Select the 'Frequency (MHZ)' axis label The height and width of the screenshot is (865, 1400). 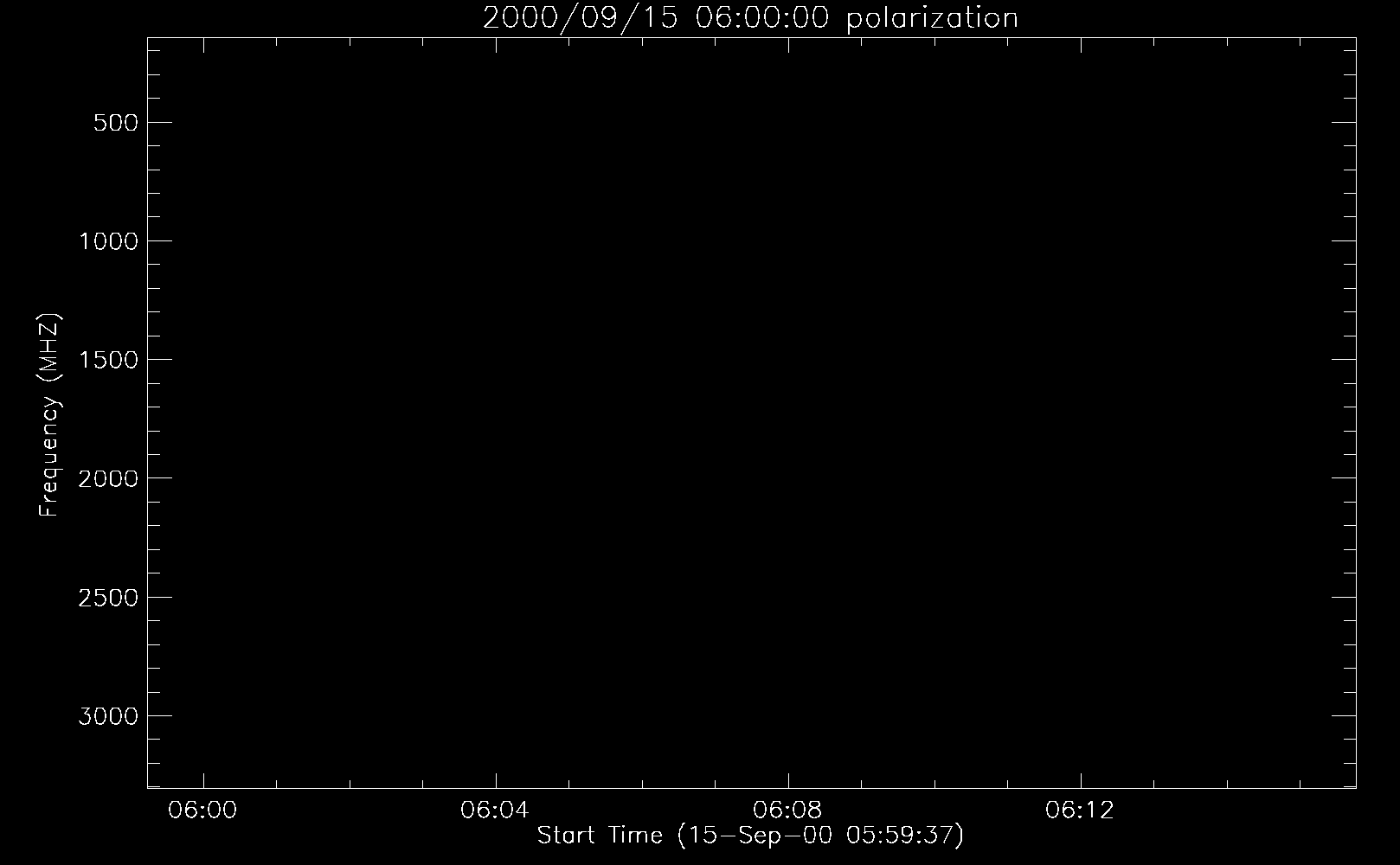tap(49, 415)
